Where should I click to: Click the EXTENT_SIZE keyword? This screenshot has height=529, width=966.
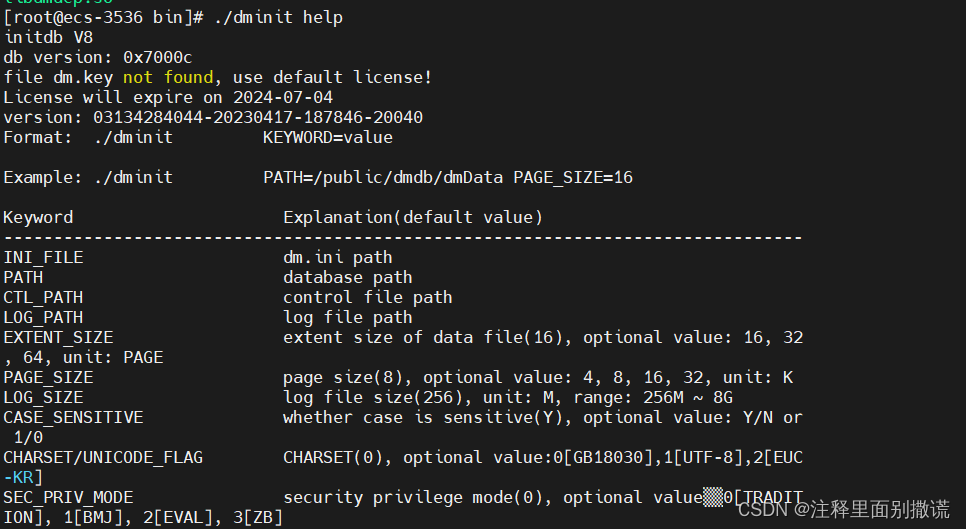pyautogui.click(x=59, y=337)
